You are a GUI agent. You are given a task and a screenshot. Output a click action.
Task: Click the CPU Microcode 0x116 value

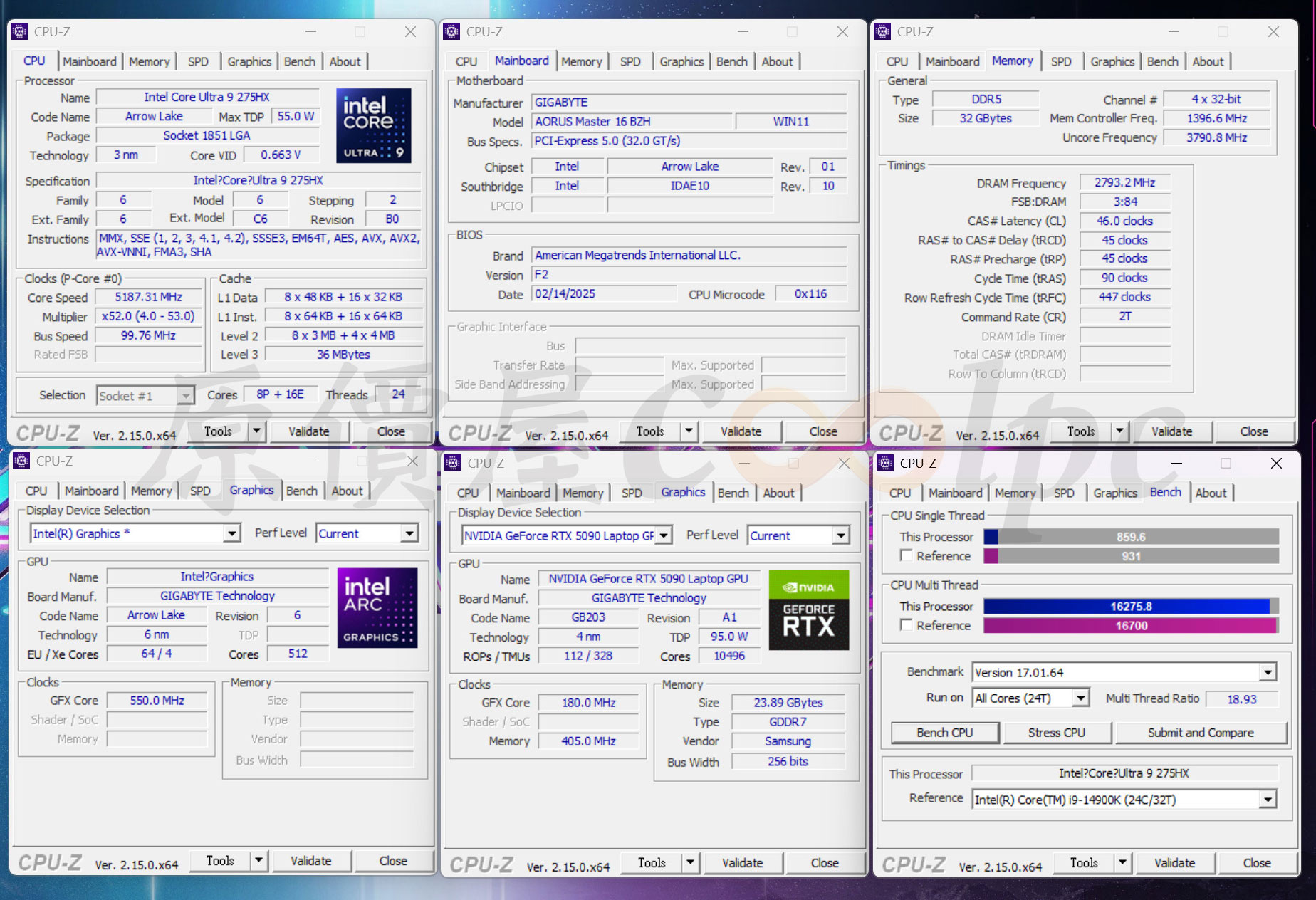pyautogui.click(x=811, y=294)
